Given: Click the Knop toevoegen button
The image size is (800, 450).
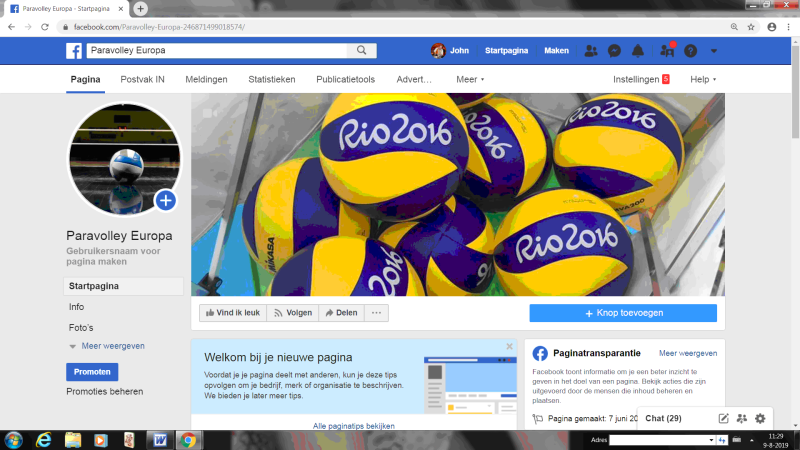Looking at the screenshot, I should [622, 313].
